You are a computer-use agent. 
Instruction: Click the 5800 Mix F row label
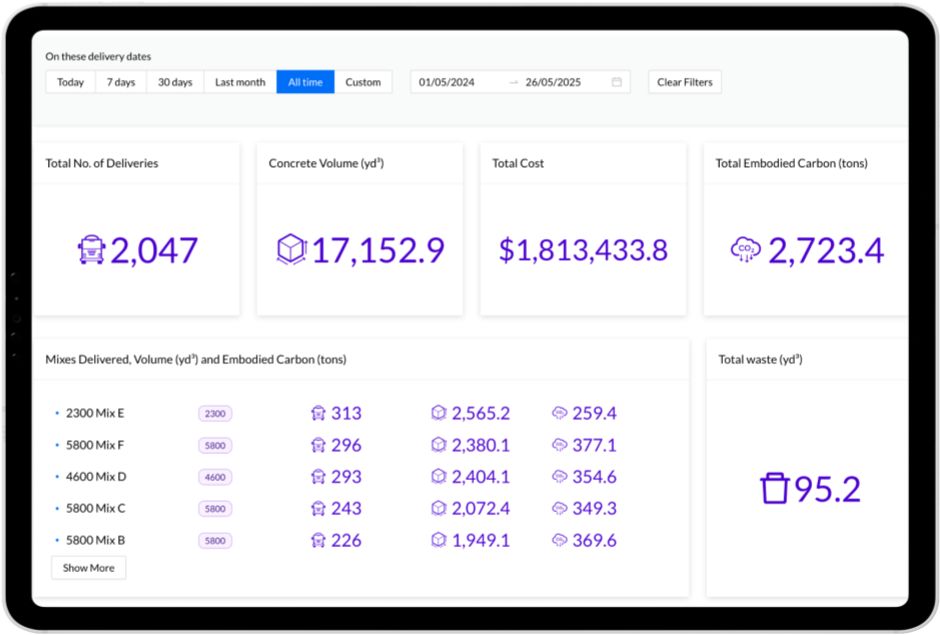point(95,445)
